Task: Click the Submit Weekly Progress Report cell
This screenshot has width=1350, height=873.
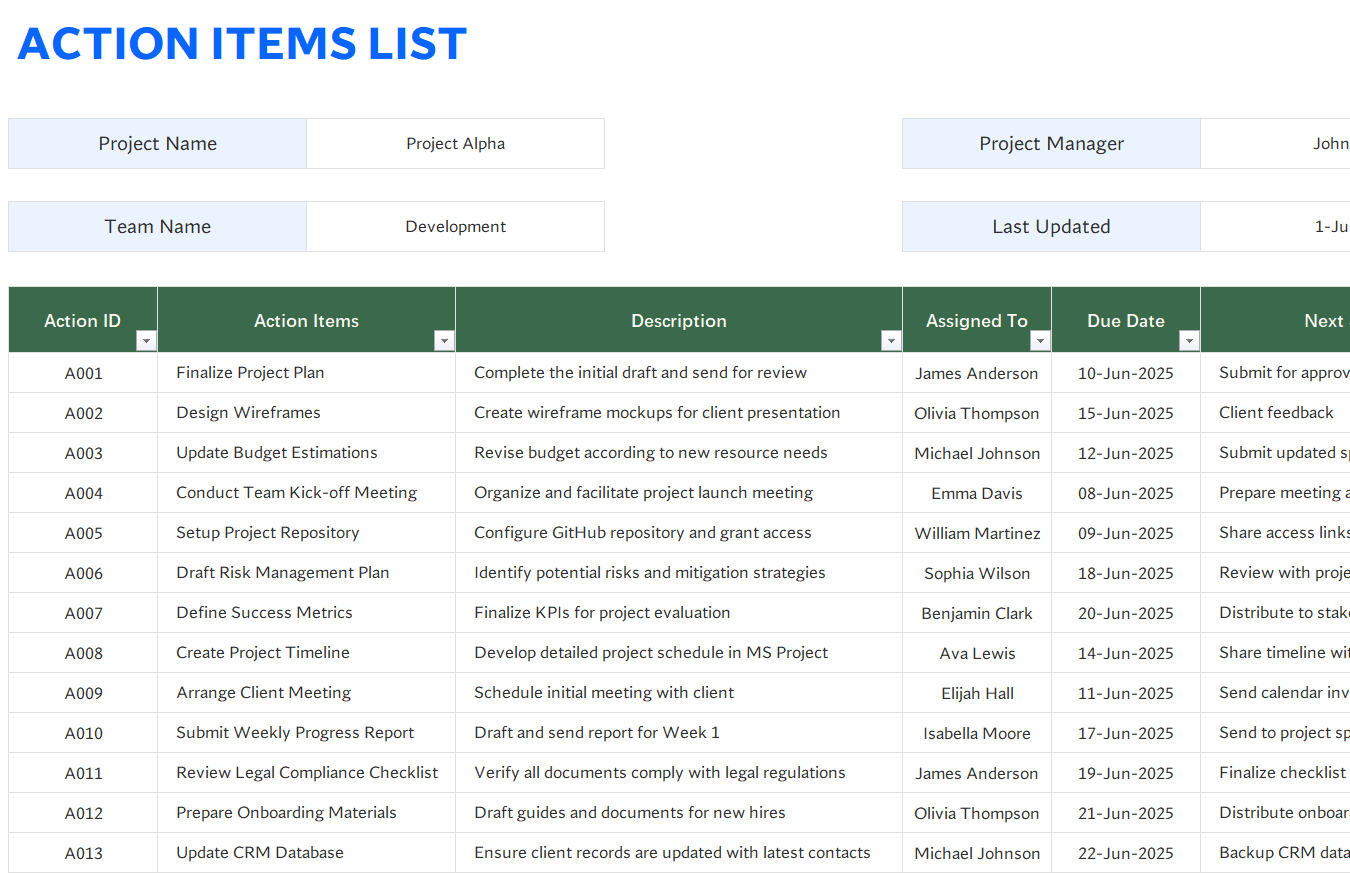Action: click(x=306, y=733)
